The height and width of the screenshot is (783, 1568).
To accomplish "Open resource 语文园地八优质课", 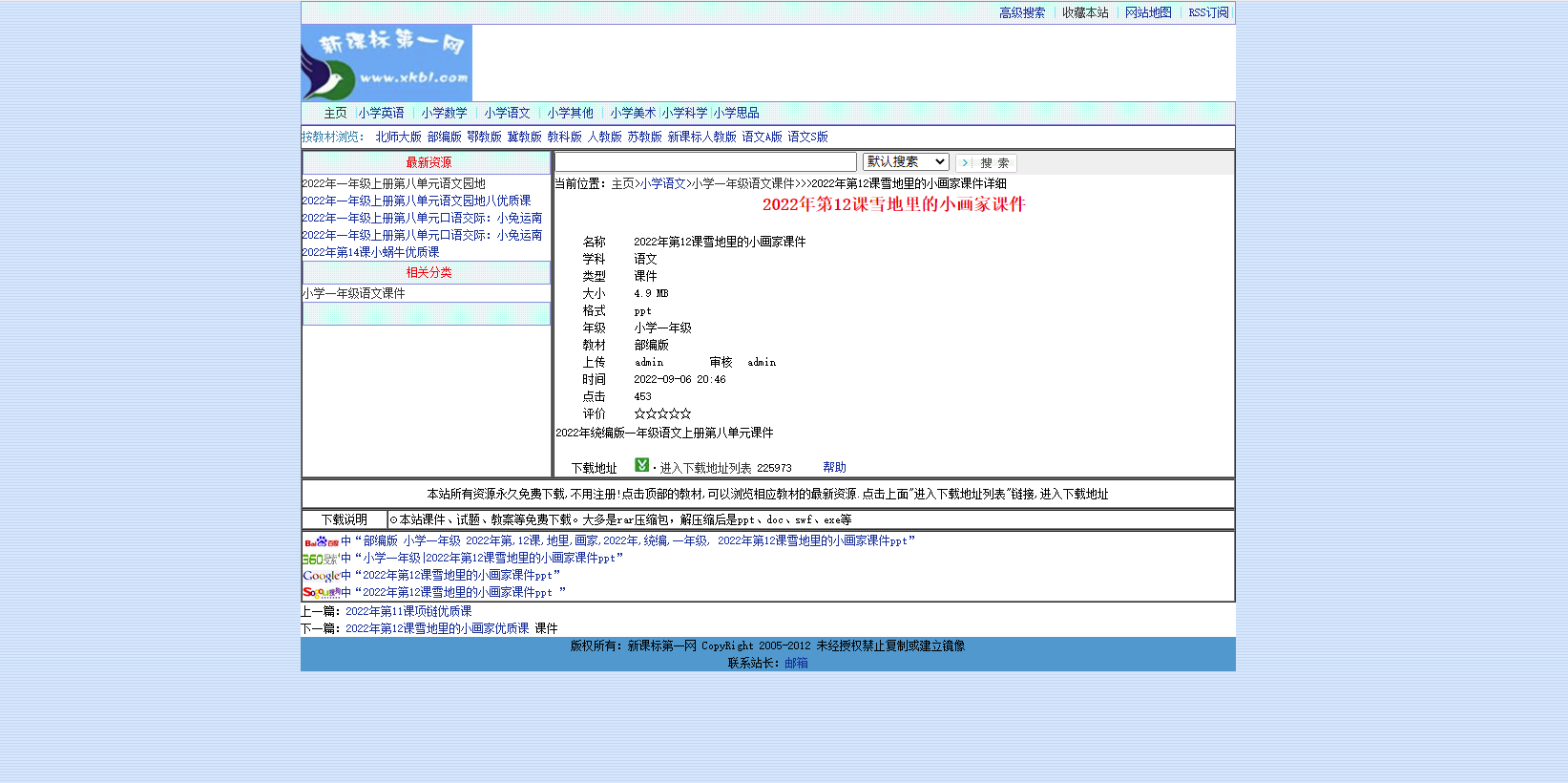I will click(x=417, y=201).
